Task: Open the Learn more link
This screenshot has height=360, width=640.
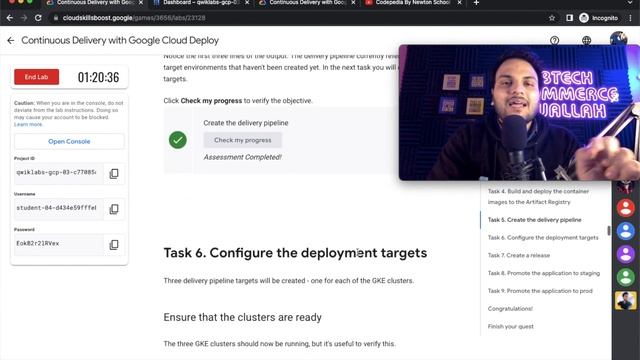Action: (28, 124)
